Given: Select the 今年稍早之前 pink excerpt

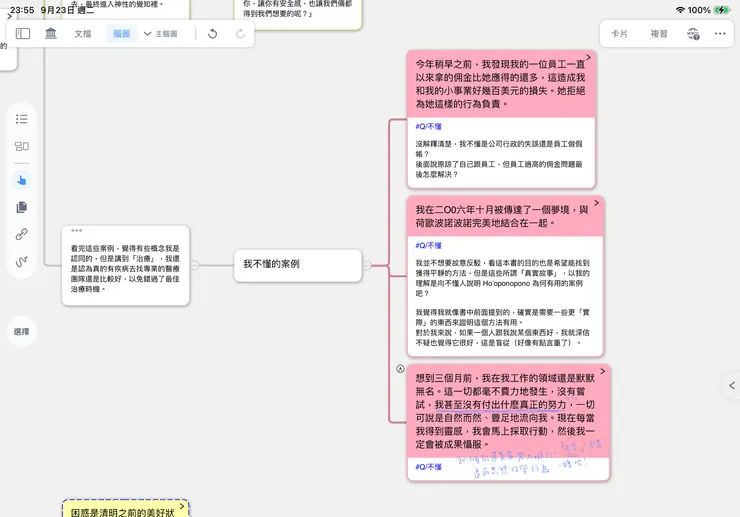Looking at the screenshot, I should point(501,84).
